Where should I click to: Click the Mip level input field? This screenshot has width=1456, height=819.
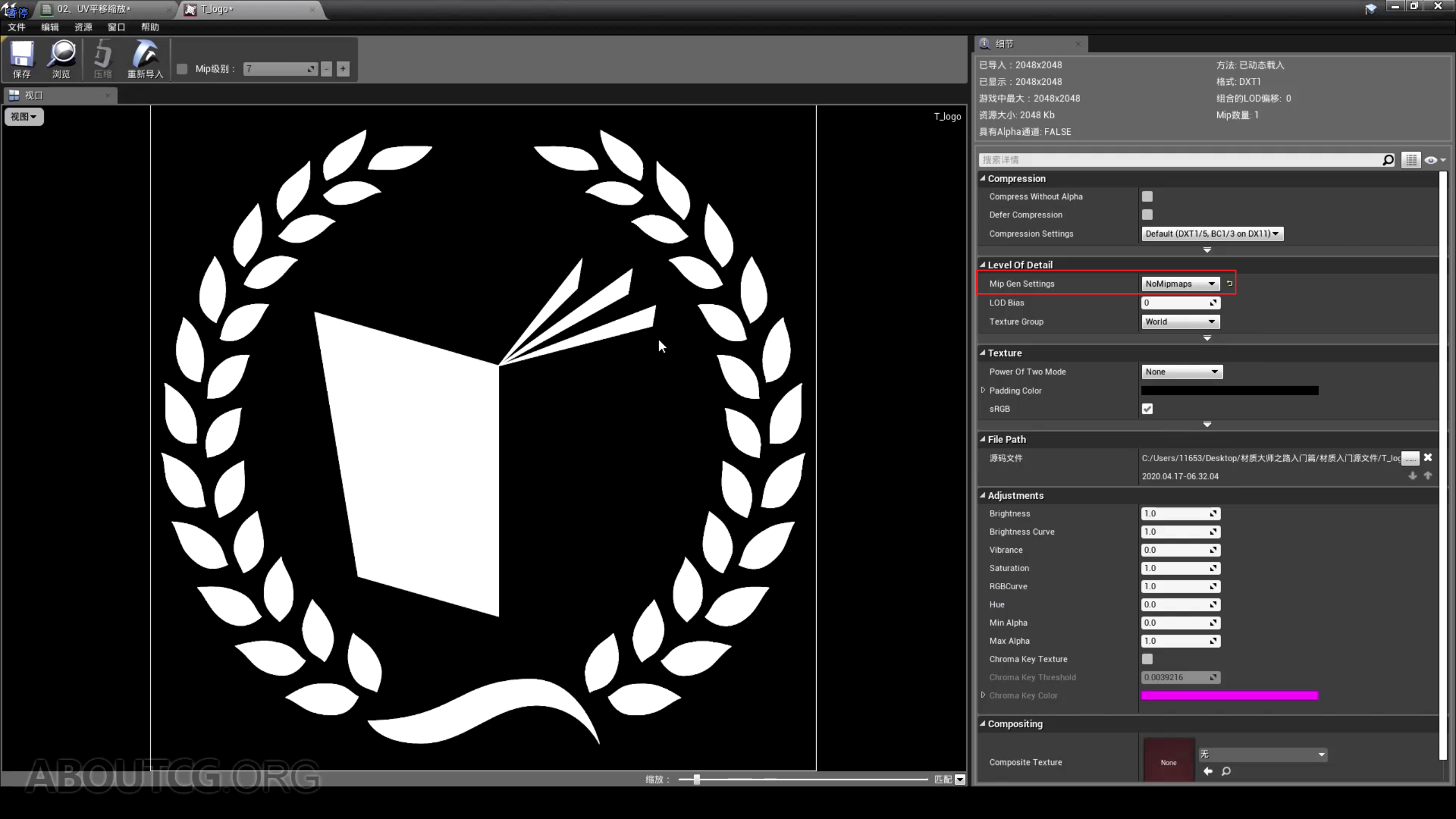tap(279, 68)
